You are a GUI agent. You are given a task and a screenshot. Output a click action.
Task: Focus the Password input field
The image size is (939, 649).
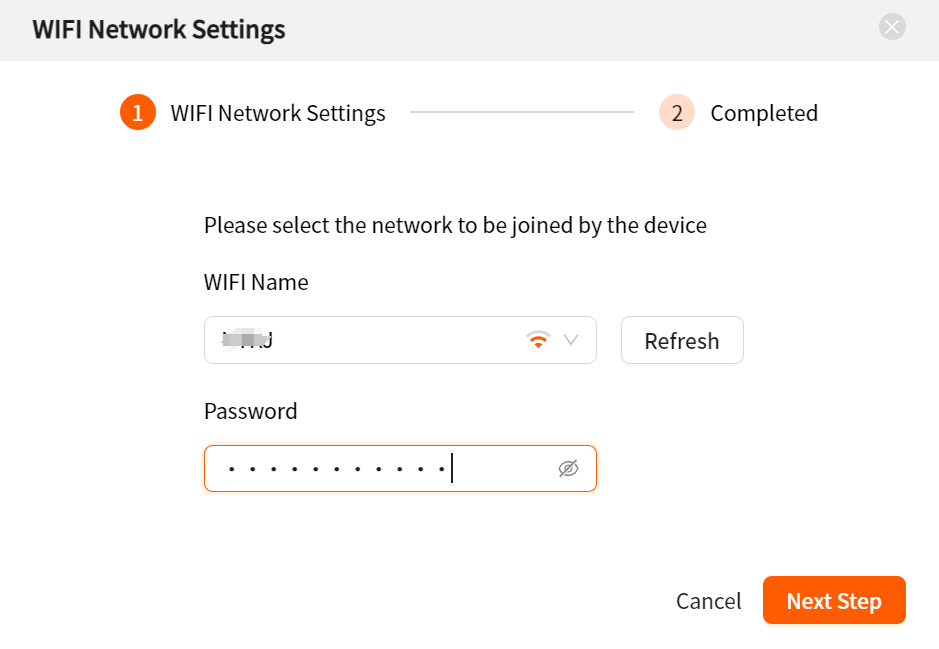pyautogui.click(x=400, y=468)
